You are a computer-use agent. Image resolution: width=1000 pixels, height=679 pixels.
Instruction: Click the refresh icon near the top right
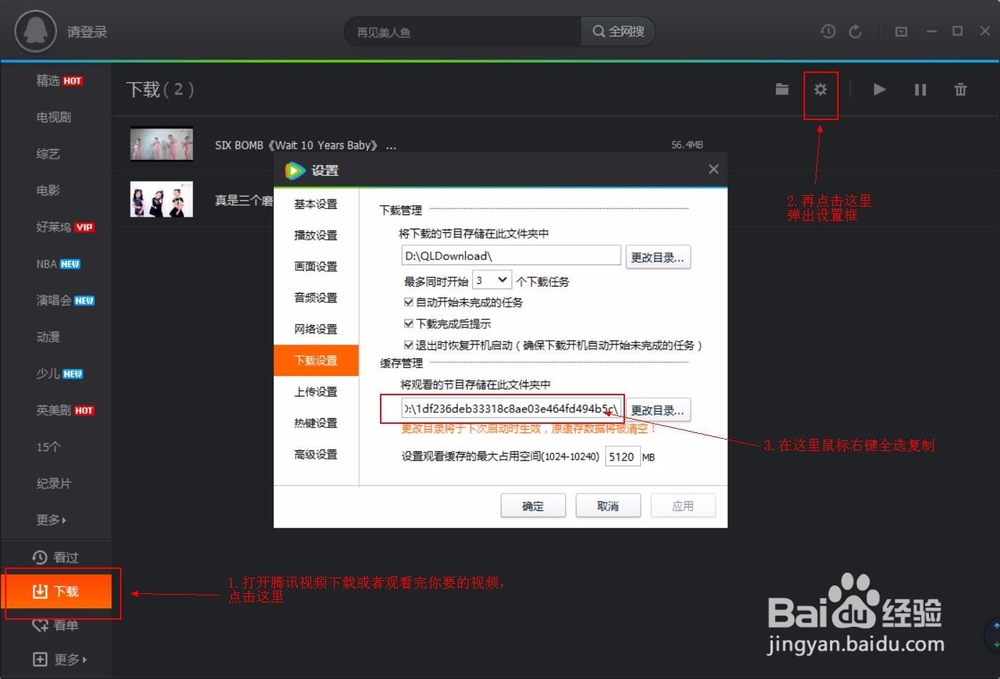click(856, 31)
